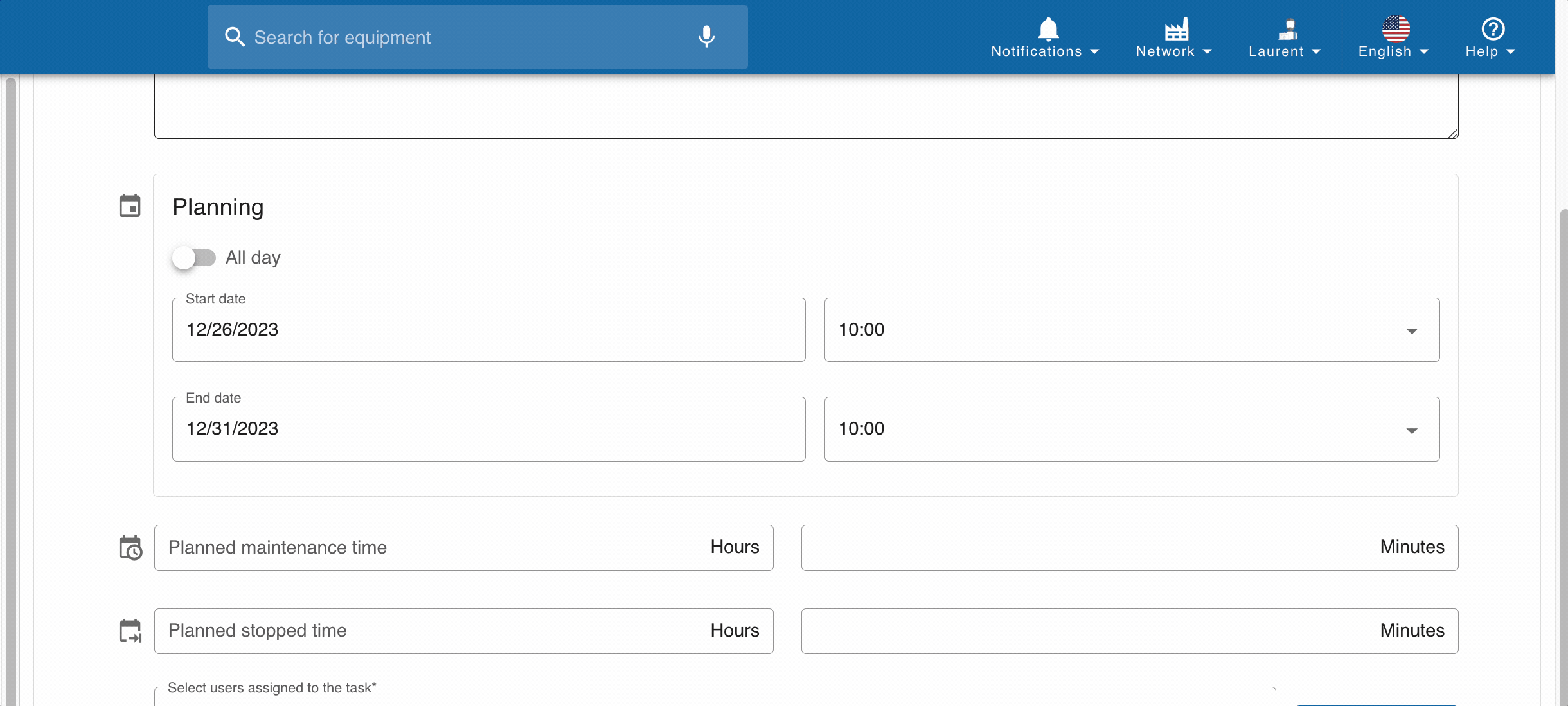The image size is (1568, 706).
Task: Click the Planning calendar icon
Action: click(x=130, y=206)
